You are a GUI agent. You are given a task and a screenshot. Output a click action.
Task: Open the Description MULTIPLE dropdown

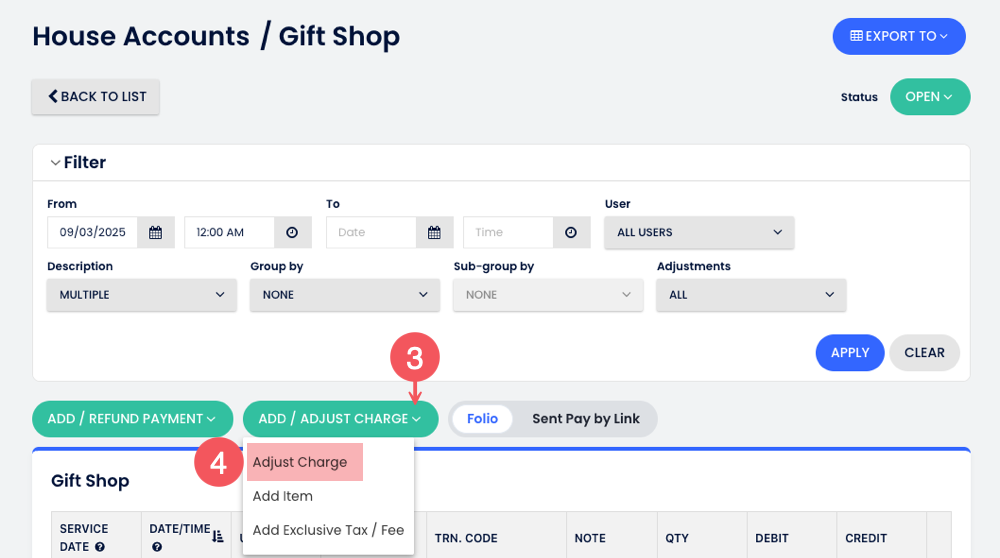point(141,295)
